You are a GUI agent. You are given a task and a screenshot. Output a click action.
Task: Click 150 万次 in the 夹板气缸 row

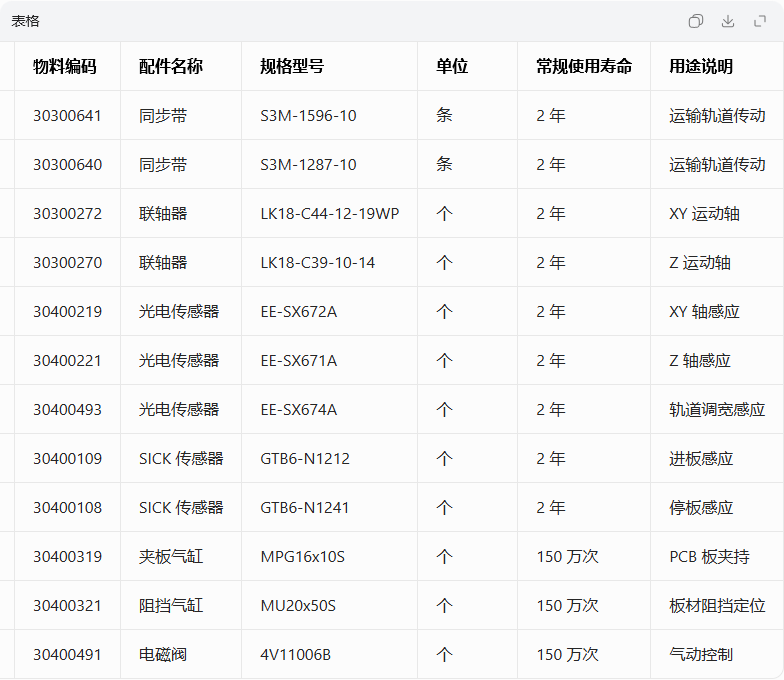568,556
